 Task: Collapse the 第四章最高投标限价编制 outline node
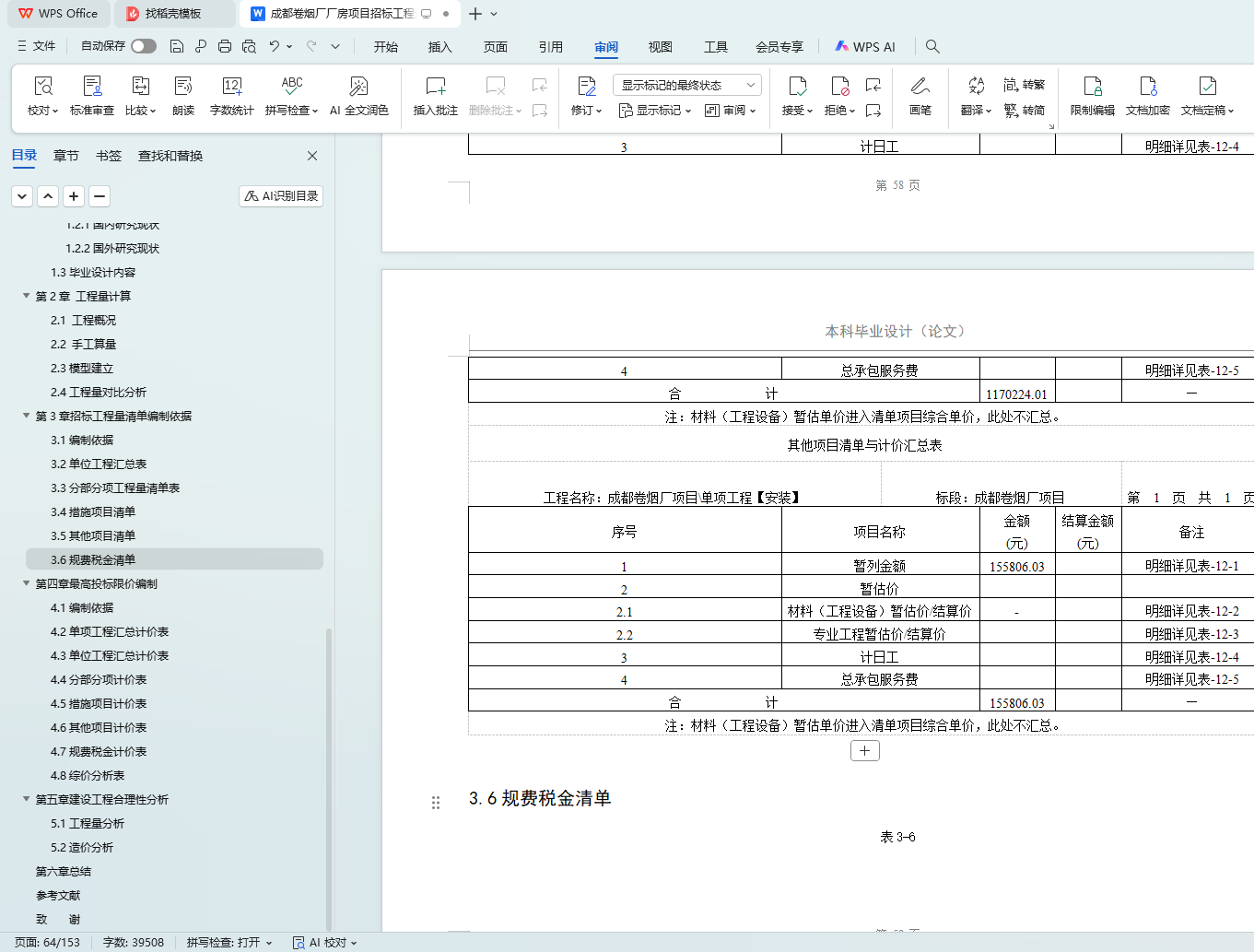coord(26,583)
